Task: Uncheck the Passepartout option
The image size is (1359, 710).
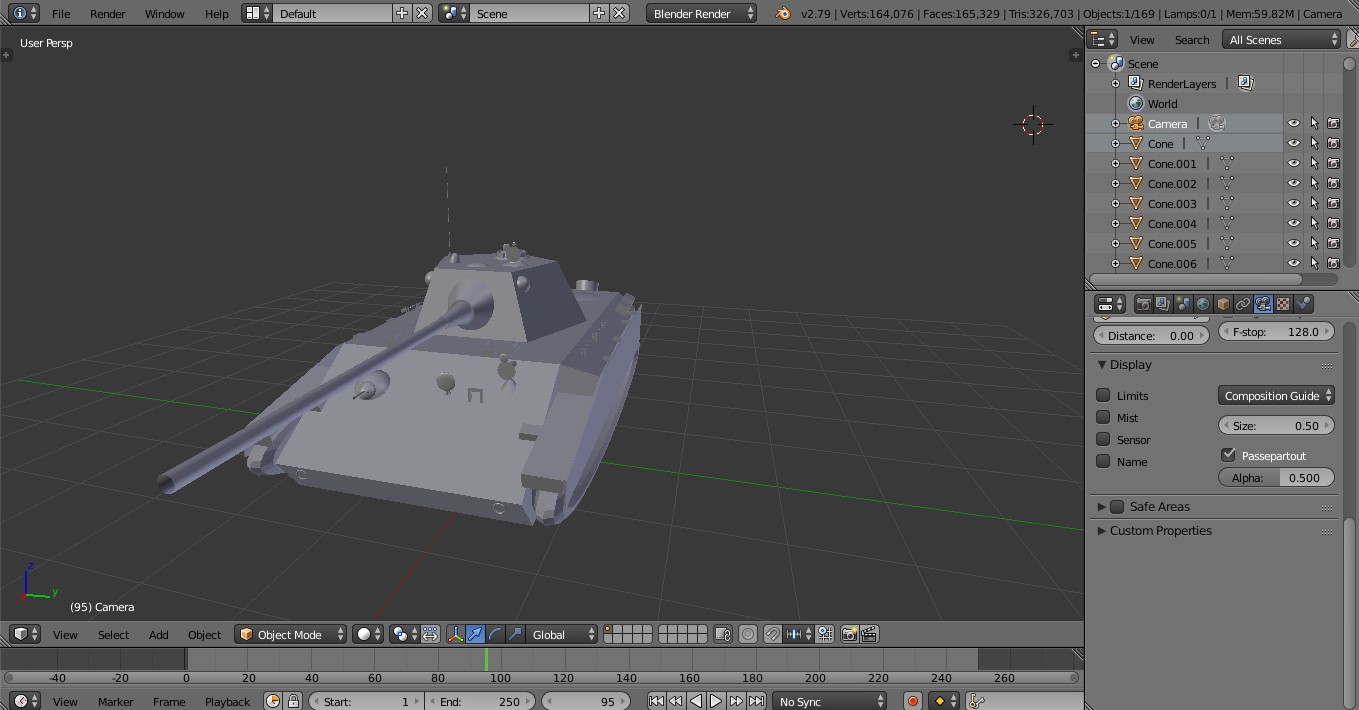Action: click(1229, 454)
